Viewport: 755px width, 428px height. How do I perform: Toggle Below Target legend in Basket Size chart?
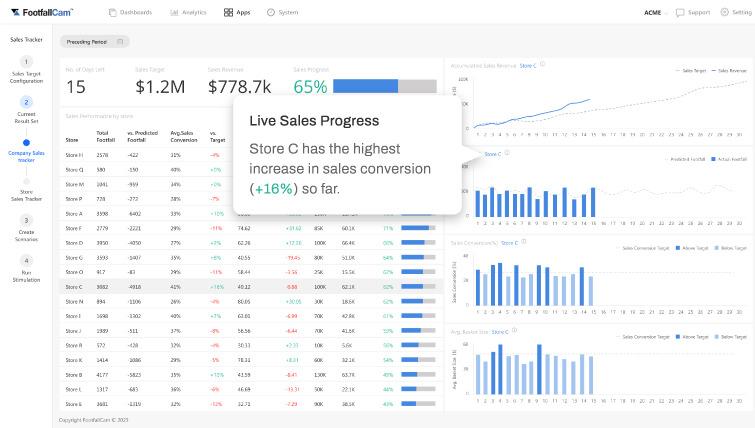(x=730, y=337)
